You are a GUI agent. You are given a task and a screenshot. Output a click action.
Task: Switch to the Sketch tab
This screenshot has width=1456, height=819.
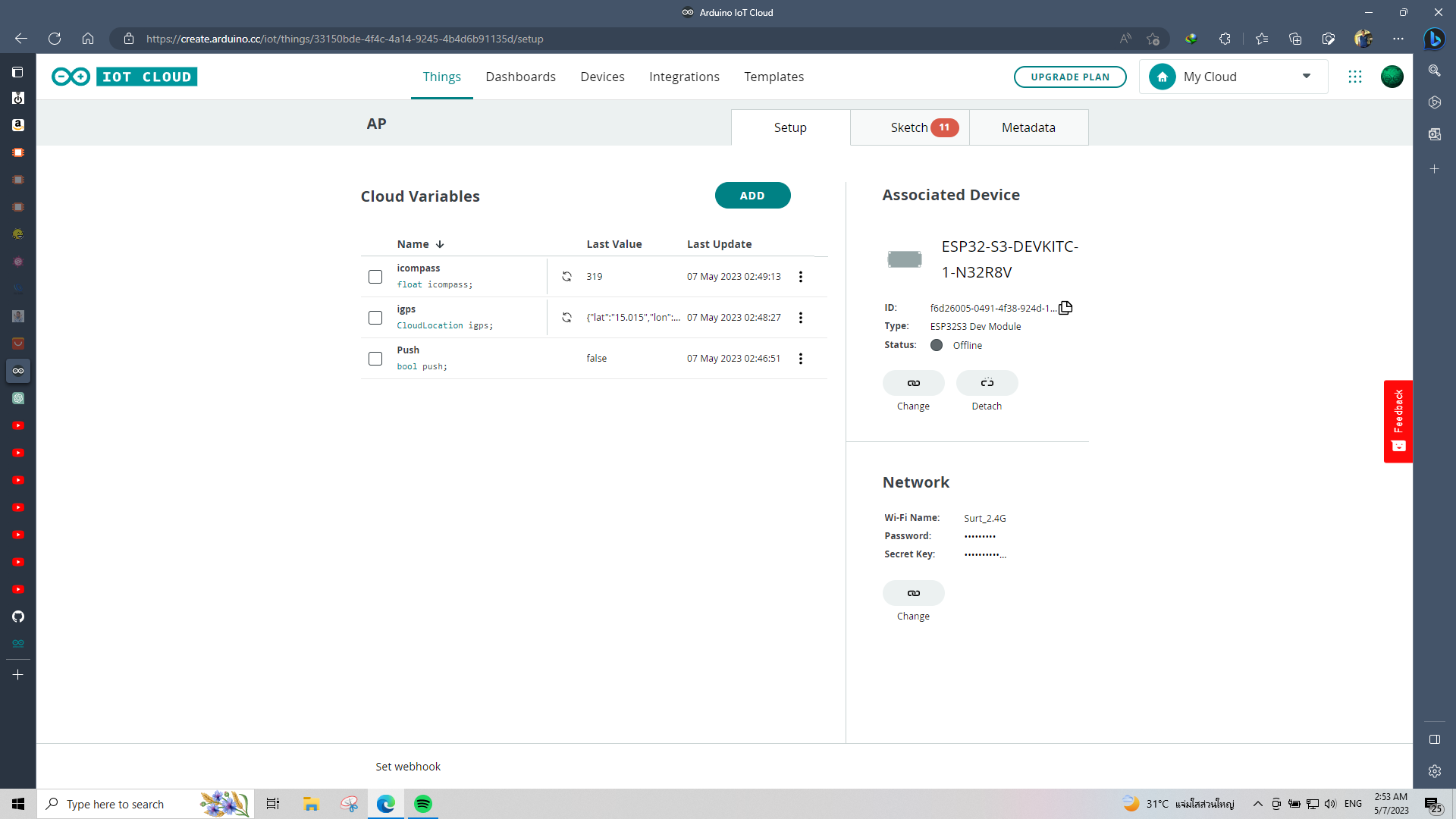pyautogui.click(x=909, y=127)
